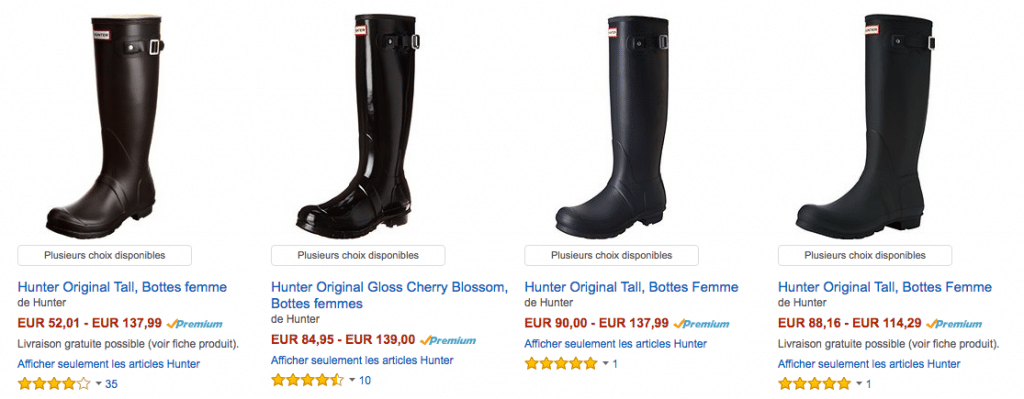Viewport: 1024px width, 399px height.
Task: Open the first Plusieurs choix disponibles button
Action: pyautogui.click(x=104, y=255)
